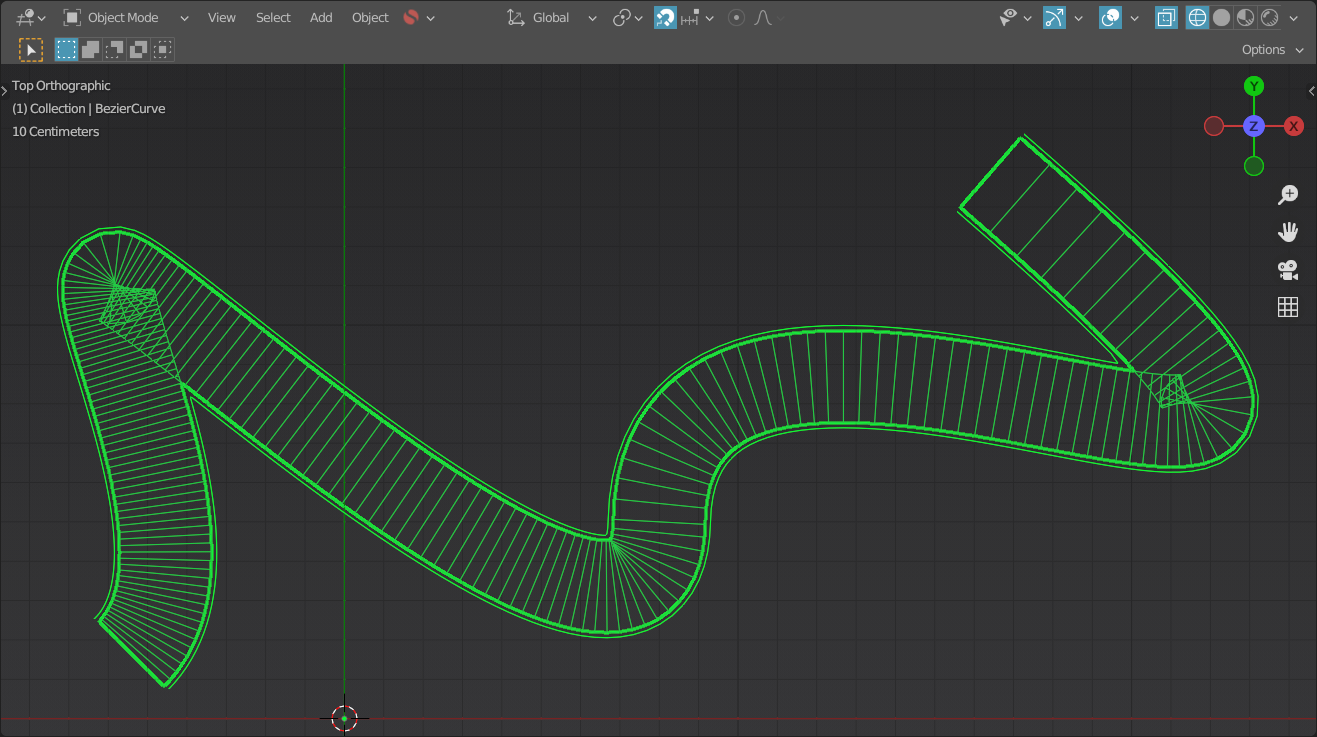Switch to solid viewport shading
The width and height of the screenshot is (1317, 737).
coord(1221,18)
